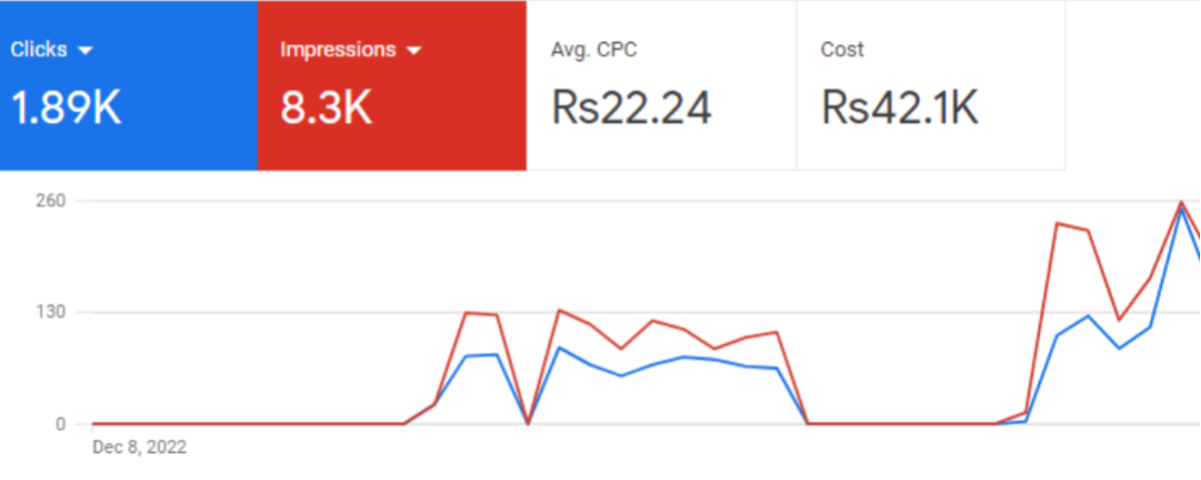The image size is (1201, 480).
Task: Click the Dec 8, 2022 date label
Action: (139, 447)
